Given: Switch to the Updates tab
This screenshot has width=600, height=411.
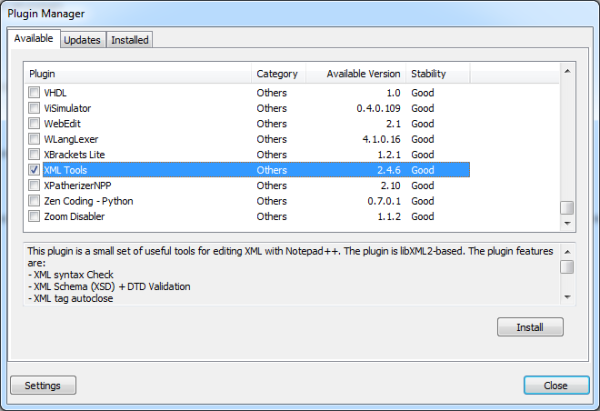Looking at the screenshot, I should coord(82,40).
